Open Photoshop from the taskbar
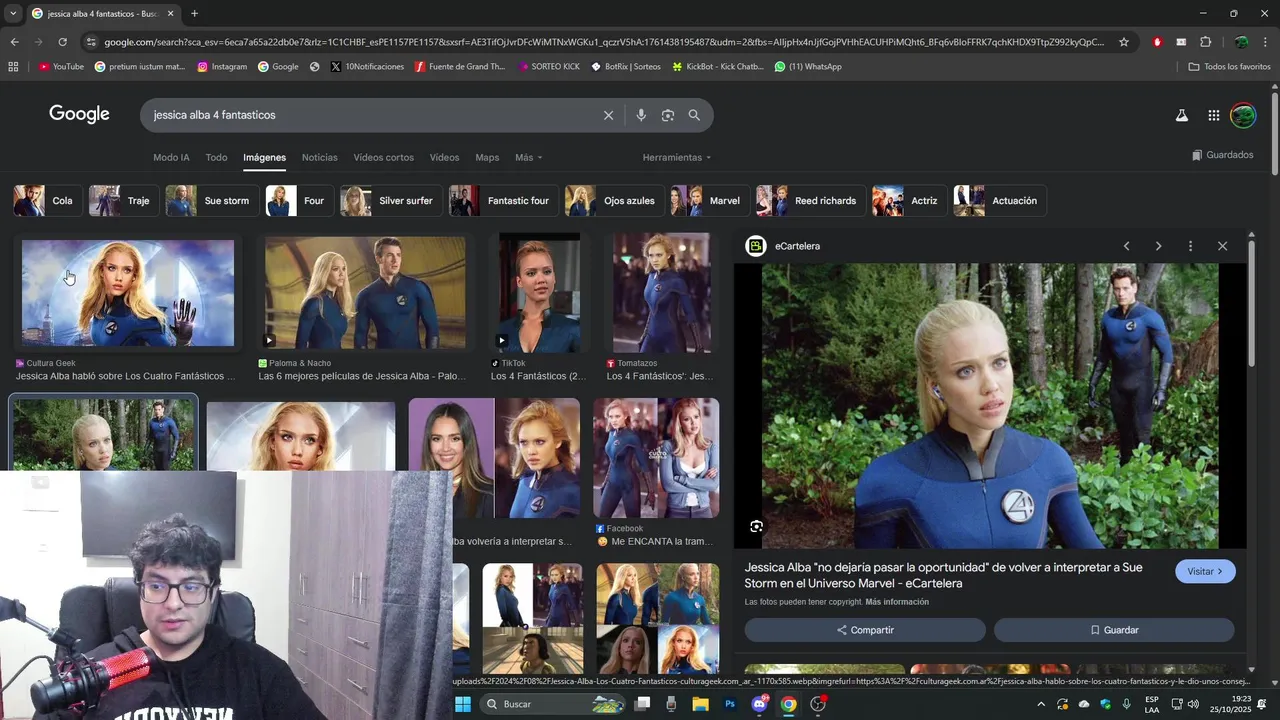 coord(730,704)
